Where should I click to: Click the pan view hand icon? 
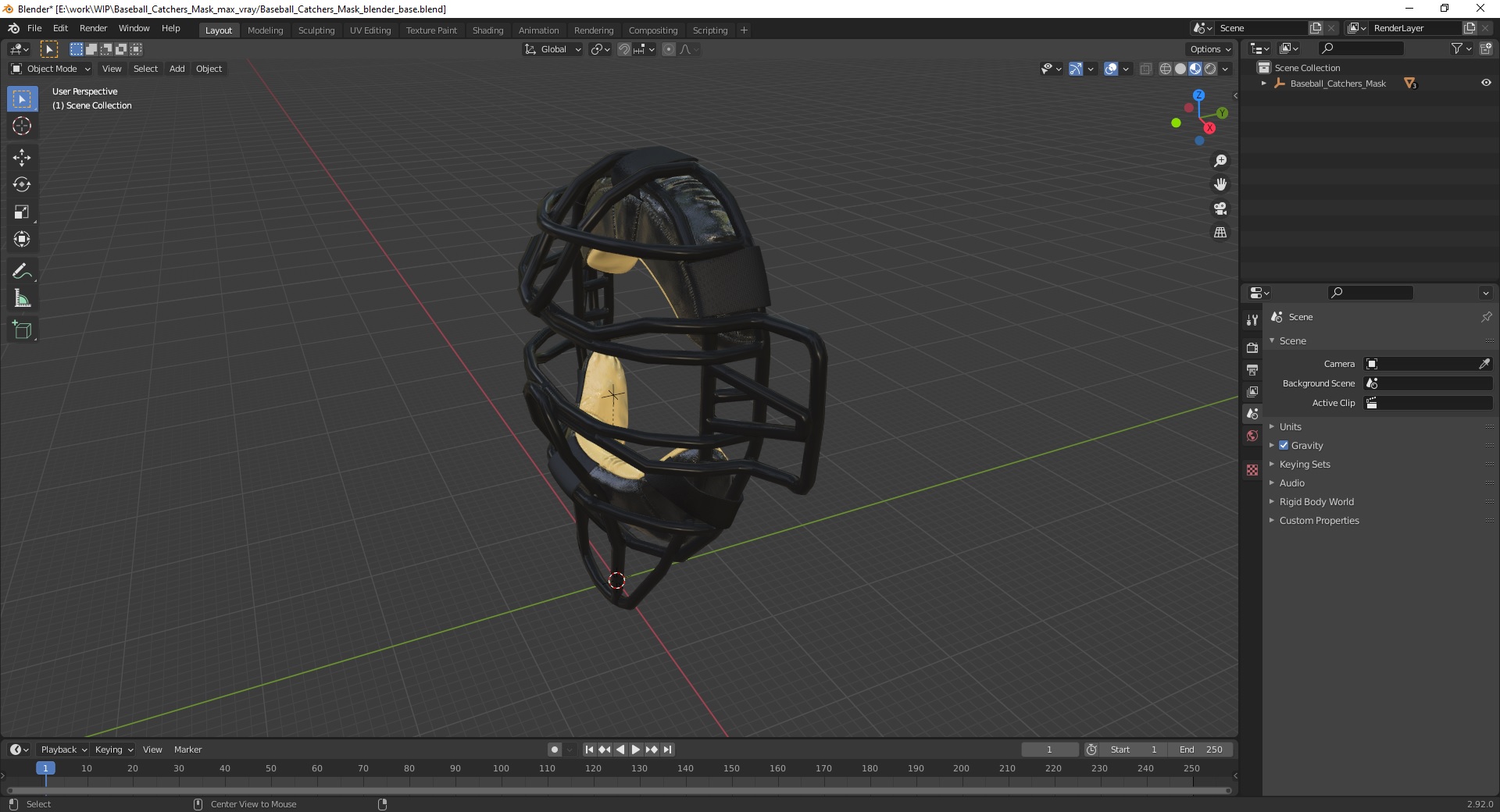(1220, 185)
